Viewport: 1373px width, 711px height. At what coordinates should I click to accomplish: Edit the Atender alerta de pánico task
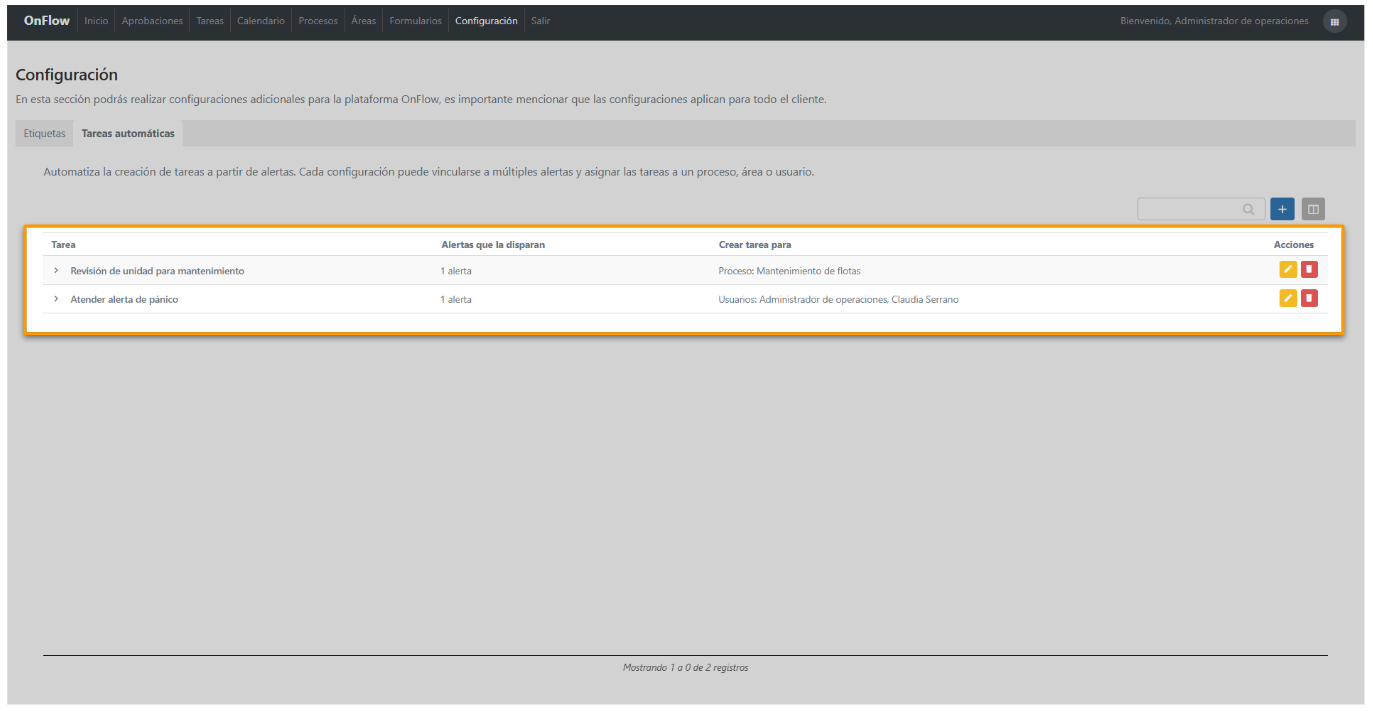1288,298
